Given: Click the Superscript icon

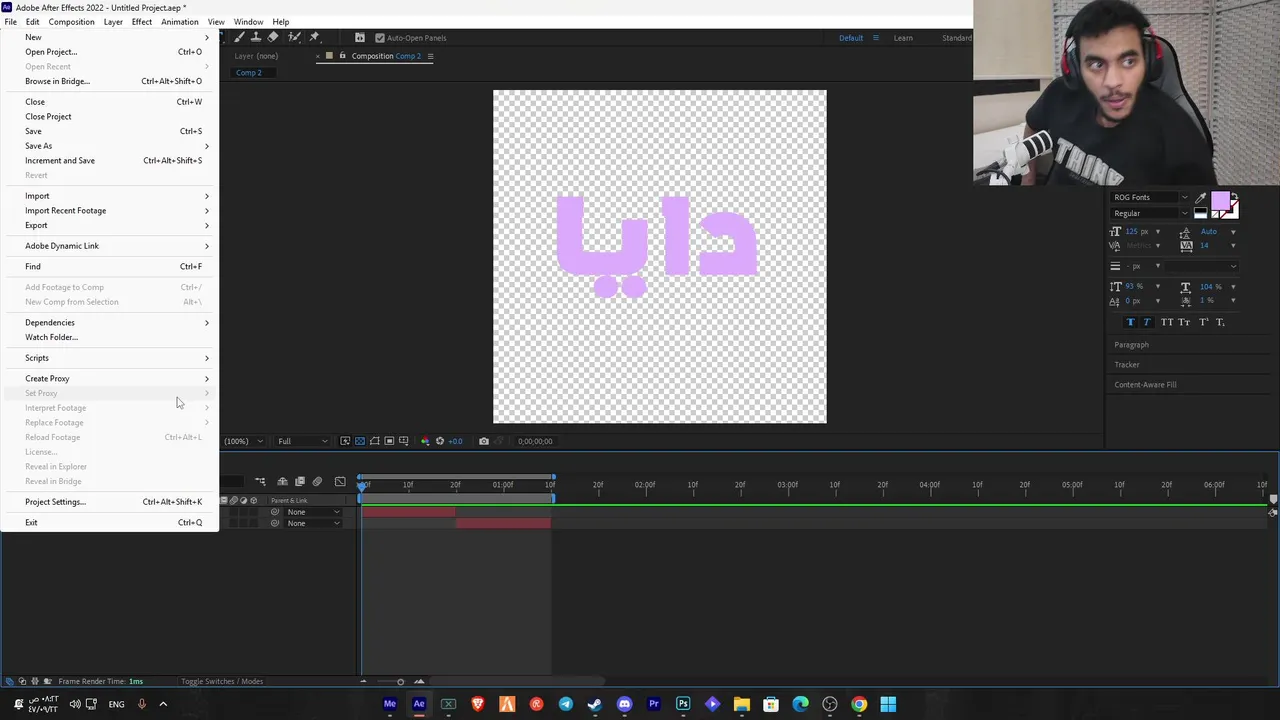Looking at the screenshot, I should click(x=1204, y=322).
